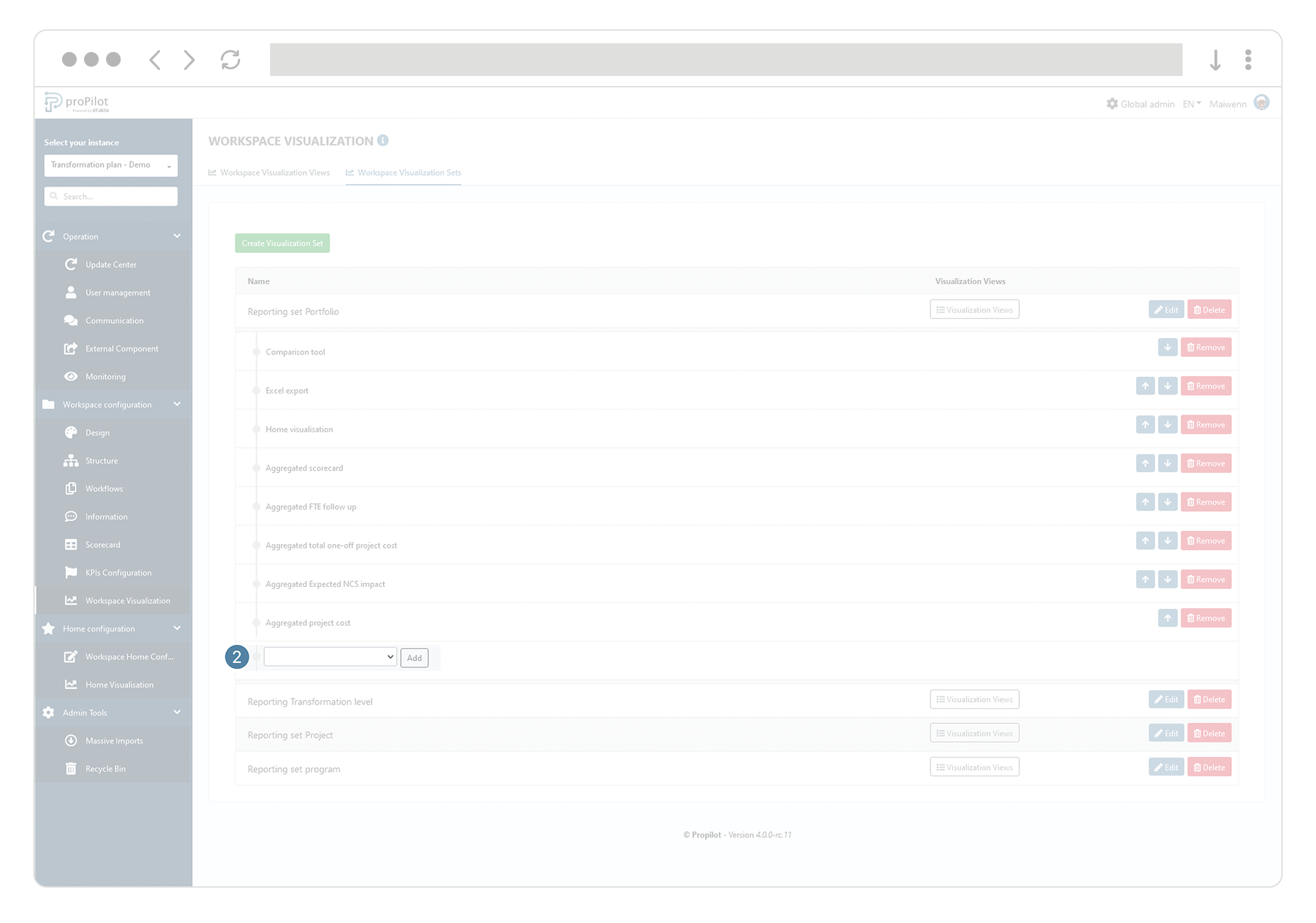Click the Workflows icon
Image resolution: width=1316 pixels, height=923 pixels.
tap(71, 488)
